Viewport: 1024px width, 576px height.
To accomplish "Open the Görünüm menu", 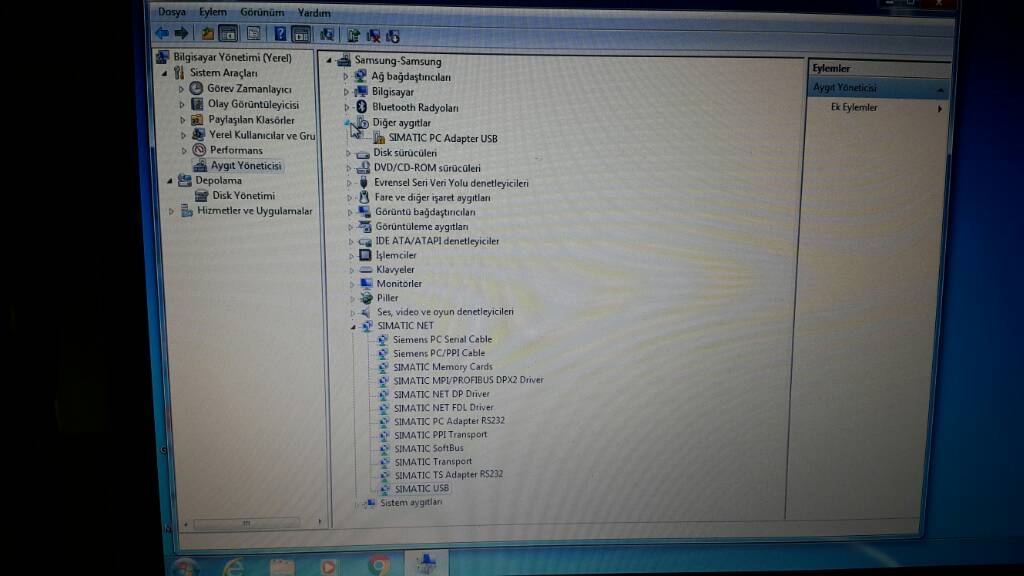I will pos(262,12).
